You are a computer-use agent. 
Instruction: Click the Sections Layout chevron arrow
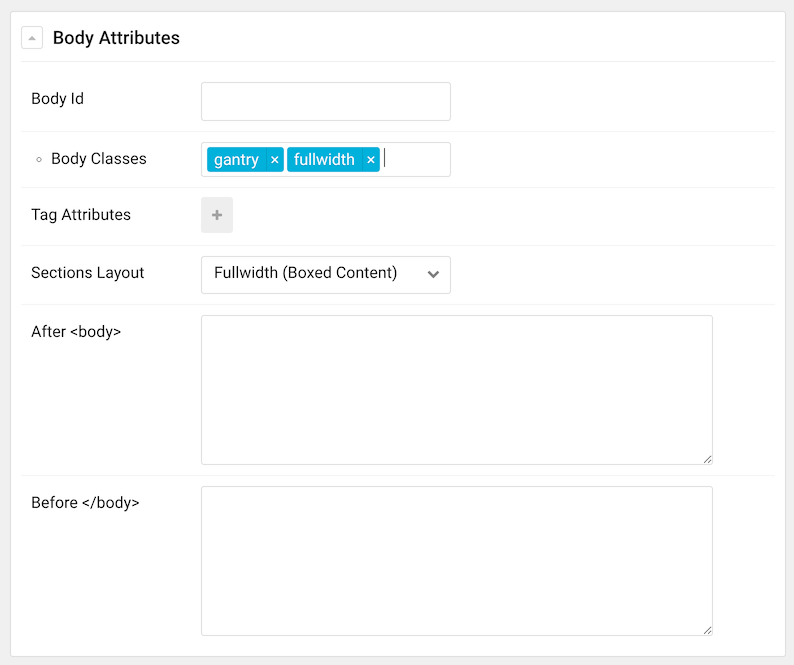pos(433,275)
